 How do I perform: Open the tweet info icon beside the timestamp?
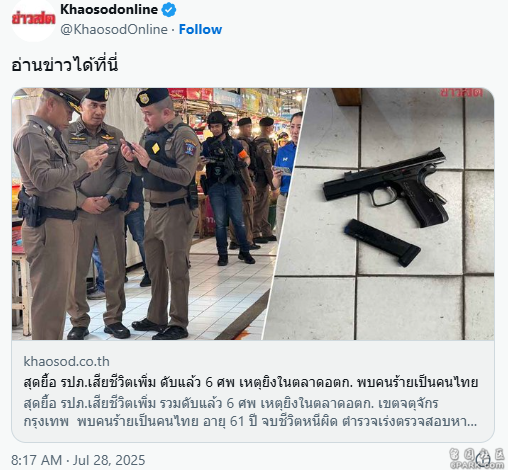click(484, 459)
